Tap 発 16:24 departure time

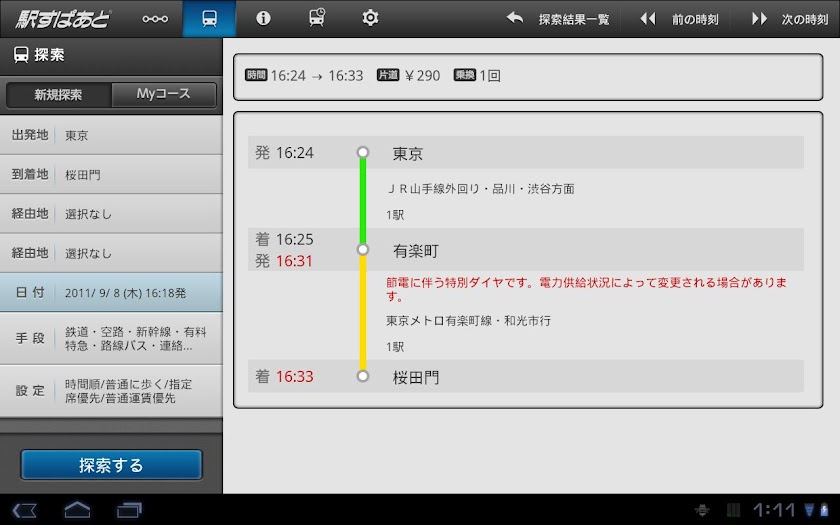284,153
